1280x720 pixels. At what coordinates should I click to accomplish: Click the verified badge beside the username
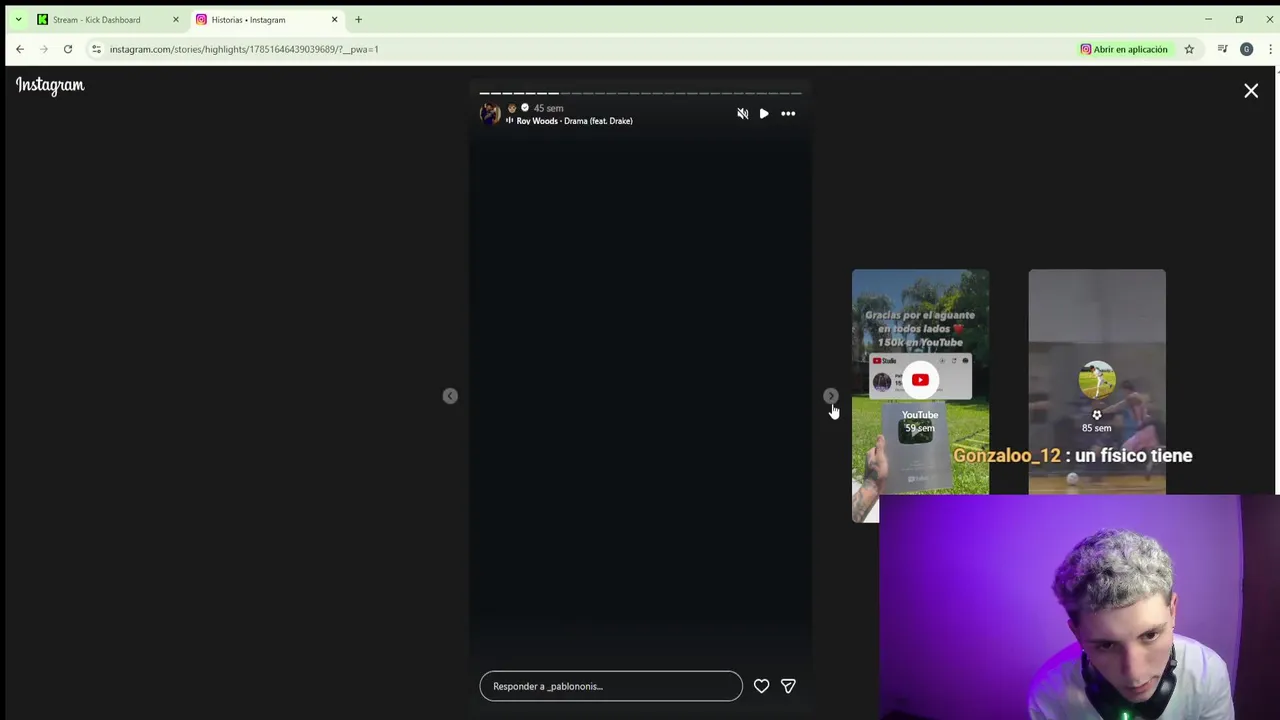pyautogui.click(x=524, y=108)
